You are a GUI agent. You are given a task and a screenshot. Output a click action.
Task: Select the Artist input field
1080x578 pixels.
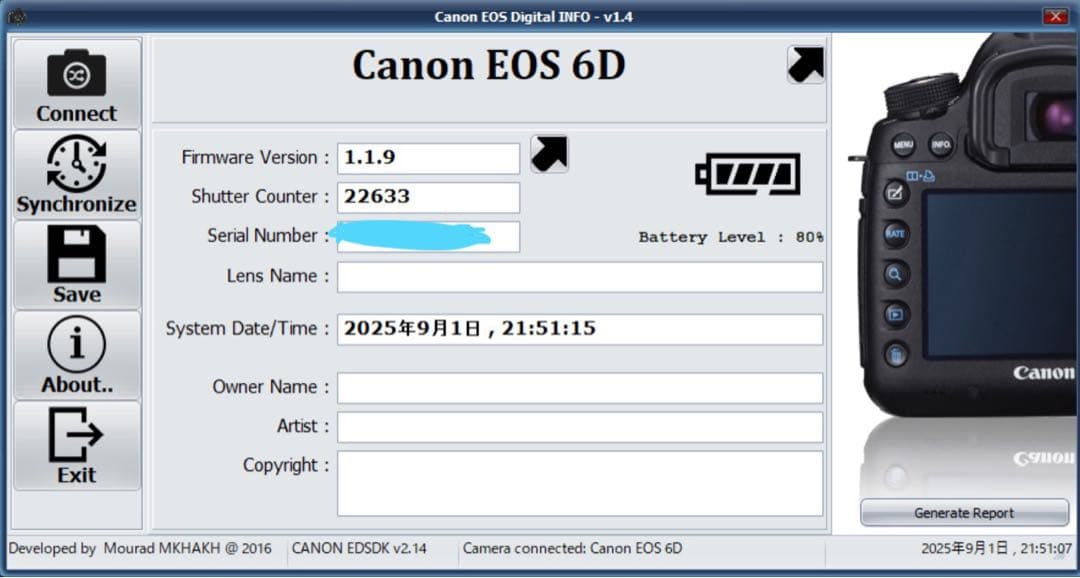coord(580,427)
